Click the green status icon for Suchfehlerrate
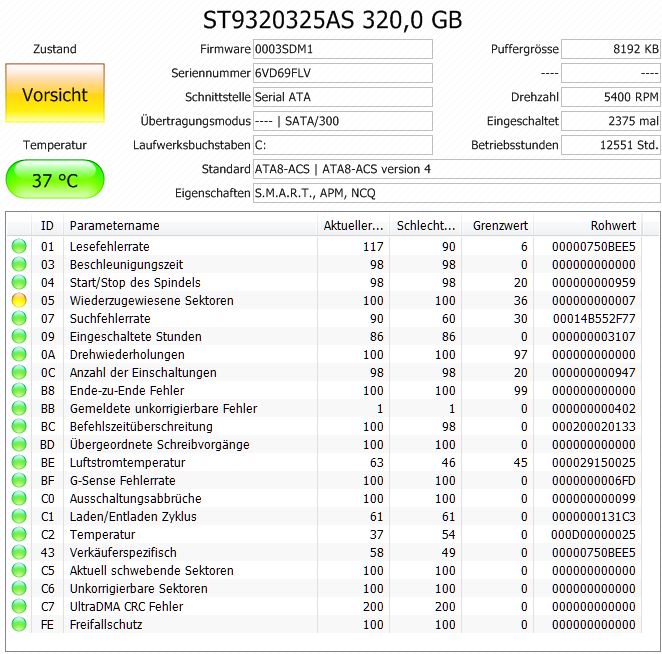662x654 pixels. [x=19, y=318]
